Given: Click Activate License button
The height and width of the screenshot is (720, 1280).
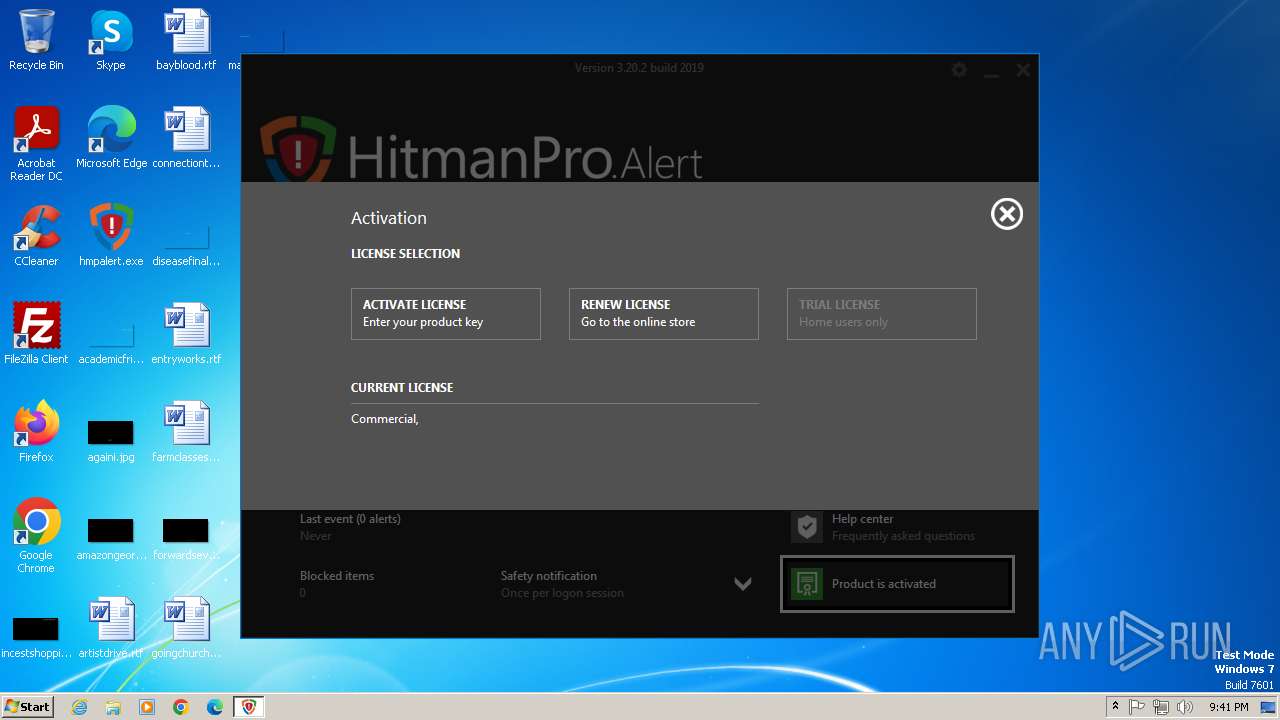Looking at the screenshot, I should click(446, 314).
